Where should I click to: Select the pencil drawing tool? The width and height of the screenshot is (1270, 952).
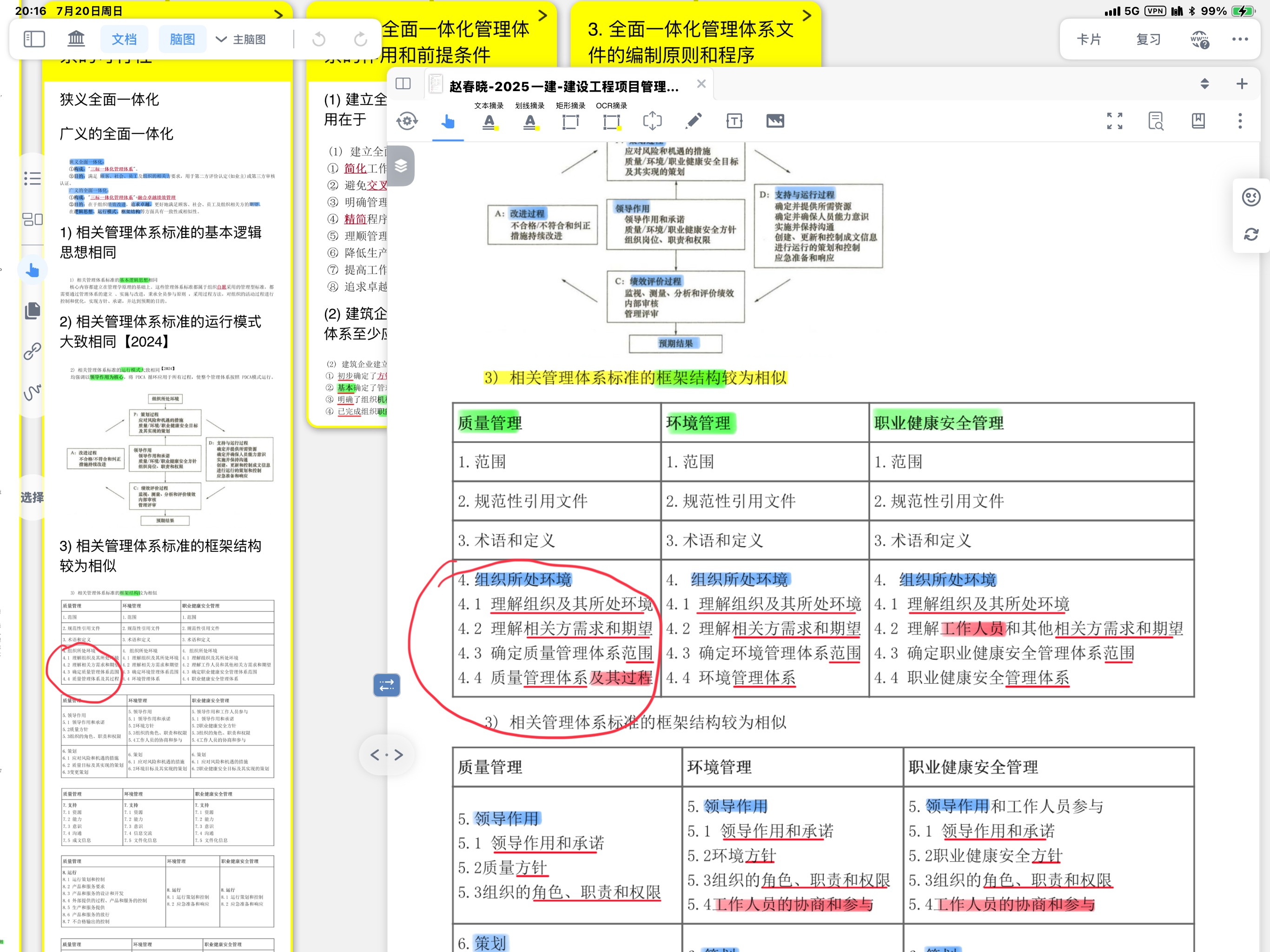694,120
